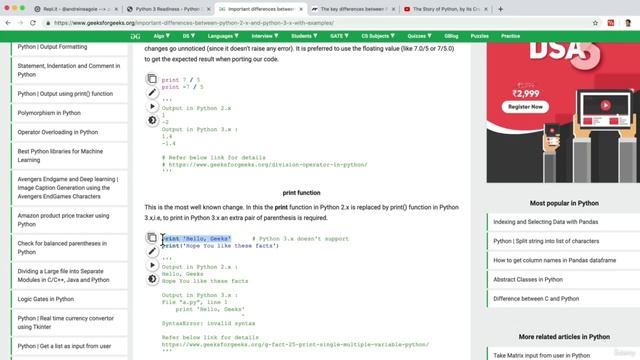Switch to The key differences between tab
The width and height of the screenshot is (640, 360).
(352, 9)
